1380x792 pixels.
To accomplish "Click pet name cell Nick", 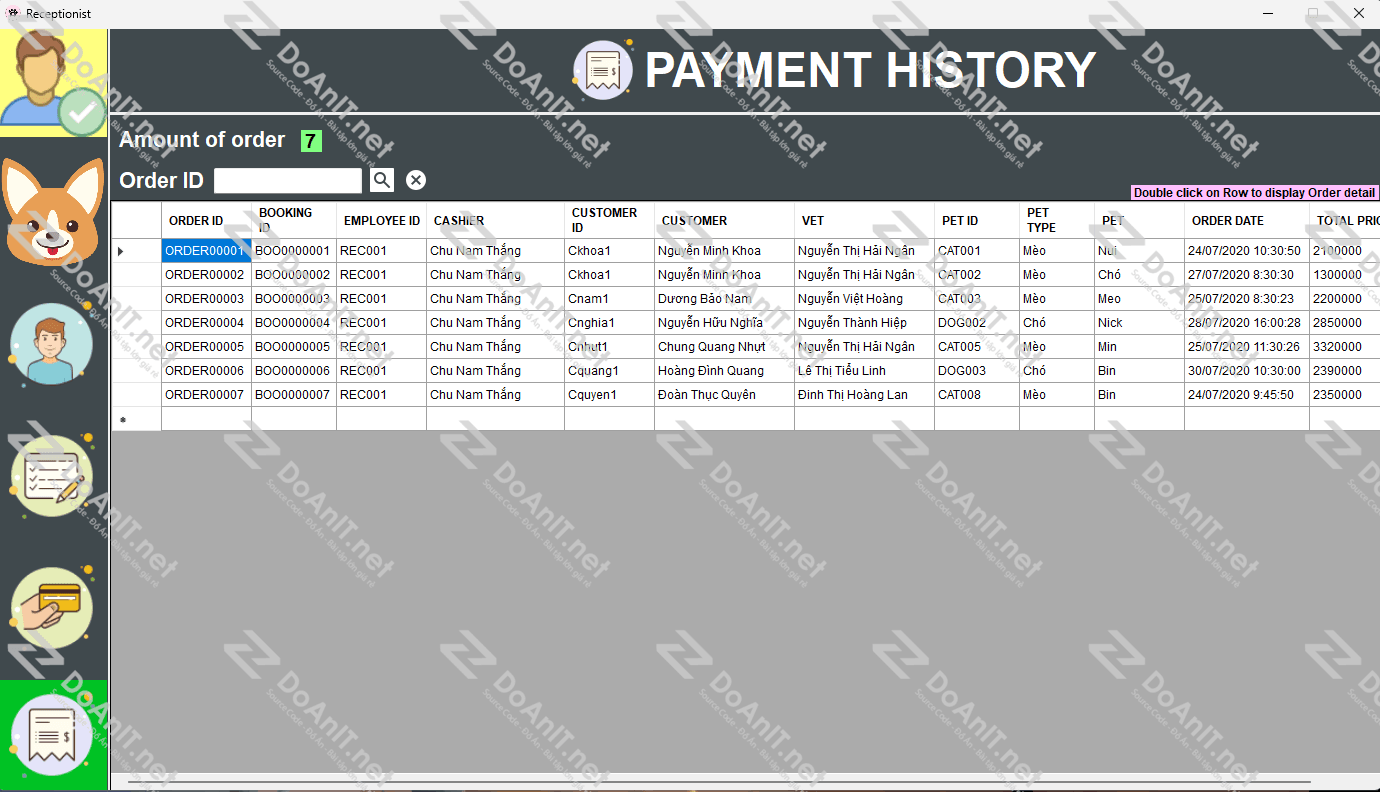I will coord(1139,323).
